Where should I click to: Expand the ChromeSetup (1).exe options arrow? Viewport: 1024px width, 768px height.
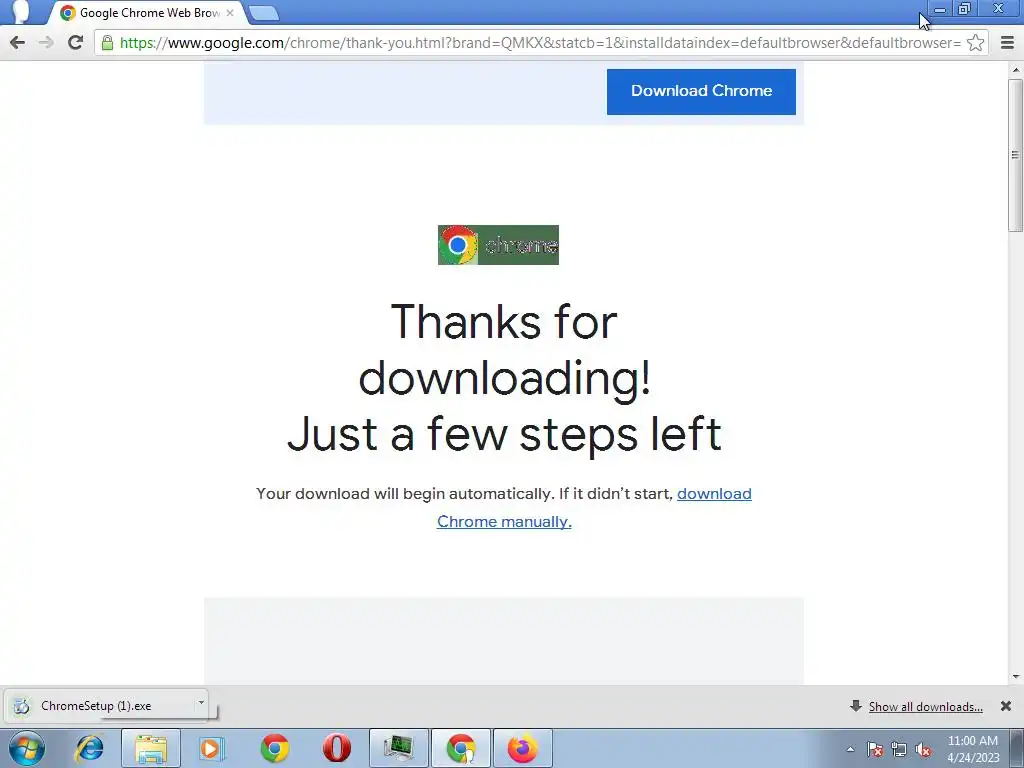[x=201, y=703]
